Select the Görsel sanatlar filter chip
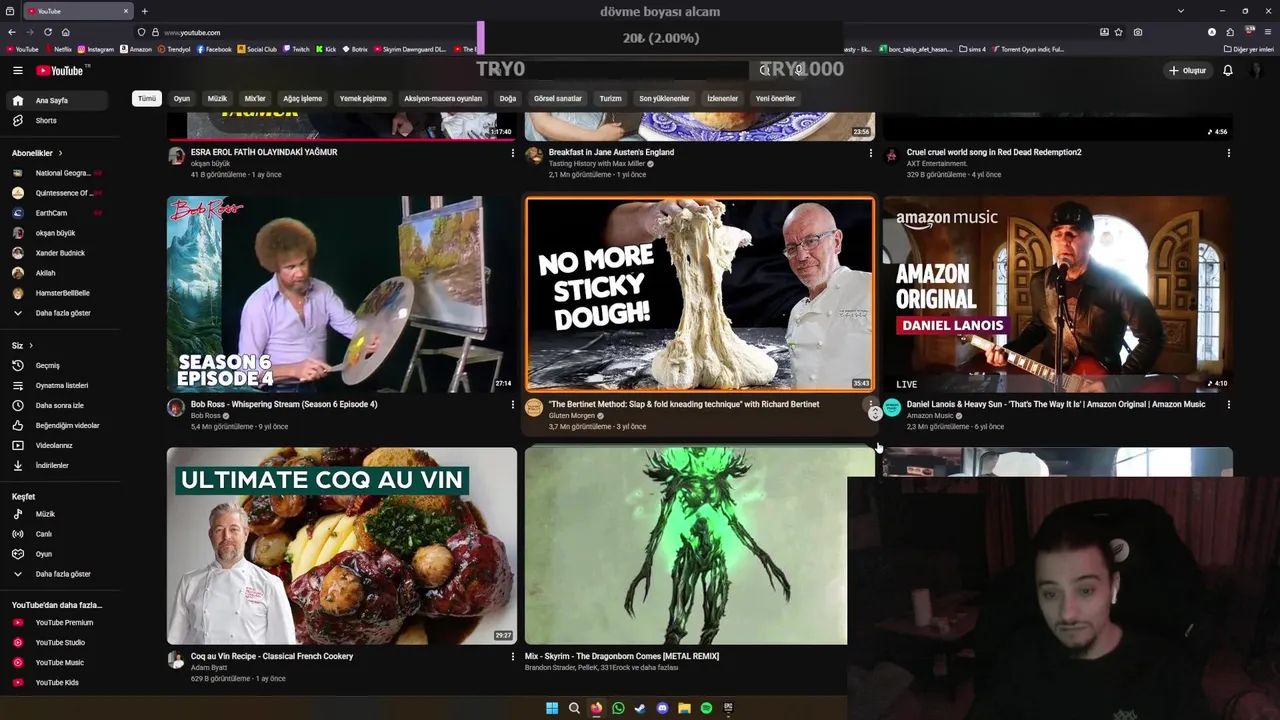This screenshot has height=720, width=1280. pos(558,98)
